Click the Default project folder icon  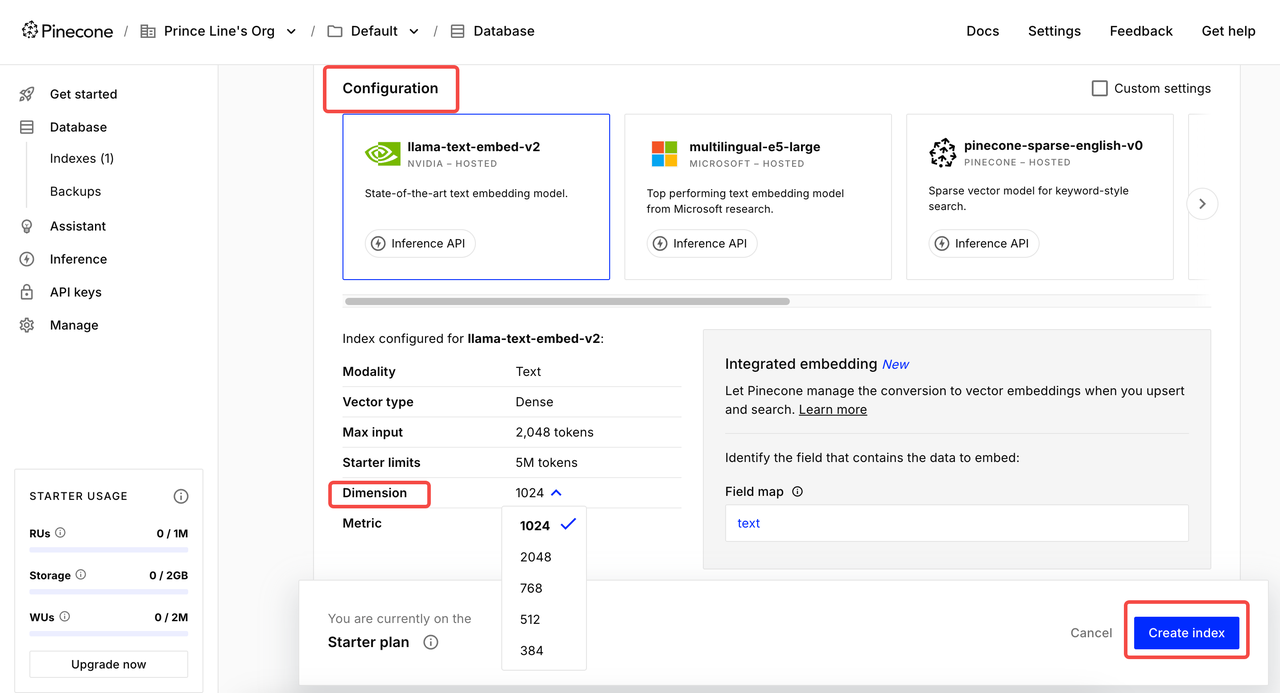point(335,31)
